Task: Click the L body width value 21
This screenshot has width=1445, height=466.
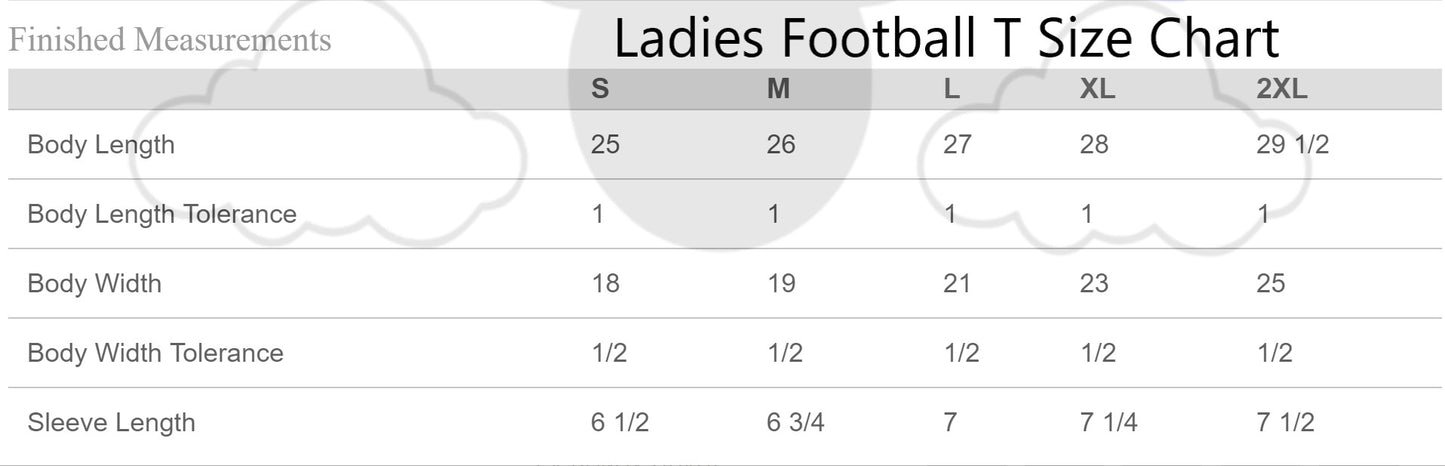Action: pyautogui.click(x=957, y=284)
